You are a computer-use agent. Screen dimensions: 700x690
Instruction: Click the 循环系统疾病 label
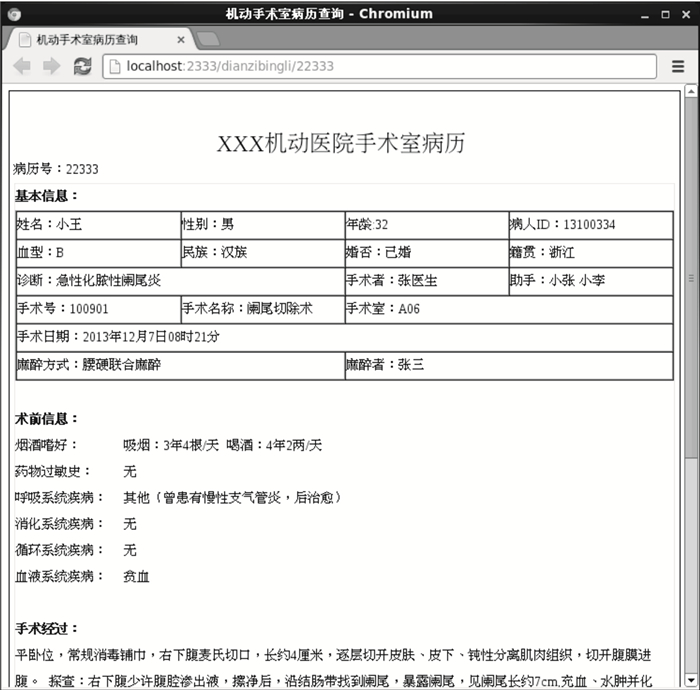(59, 550)
